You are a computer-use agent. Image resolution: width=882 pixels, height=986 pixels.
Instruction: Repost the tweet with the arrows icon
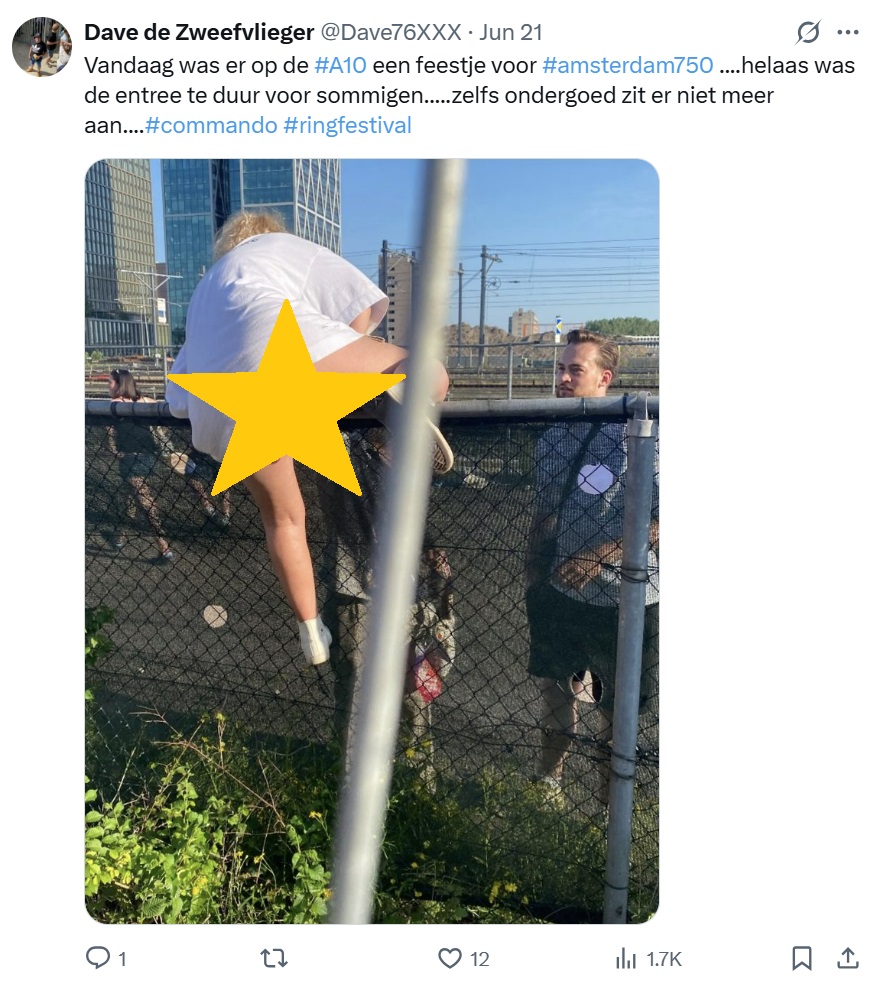pos(274,958)
